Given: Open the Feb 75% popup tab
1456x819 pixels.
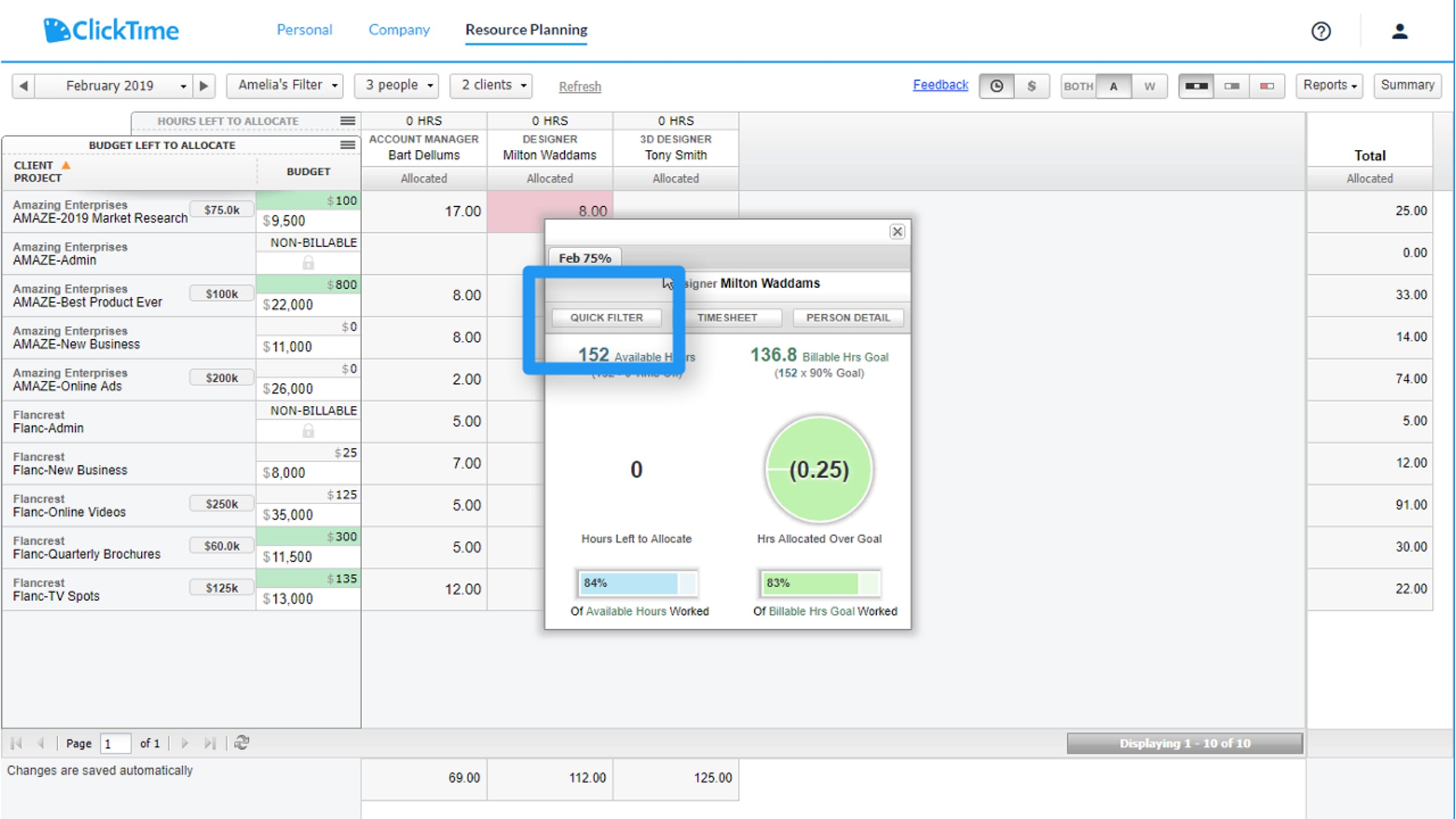Looking at the screenshot, I should pos(584,258).
